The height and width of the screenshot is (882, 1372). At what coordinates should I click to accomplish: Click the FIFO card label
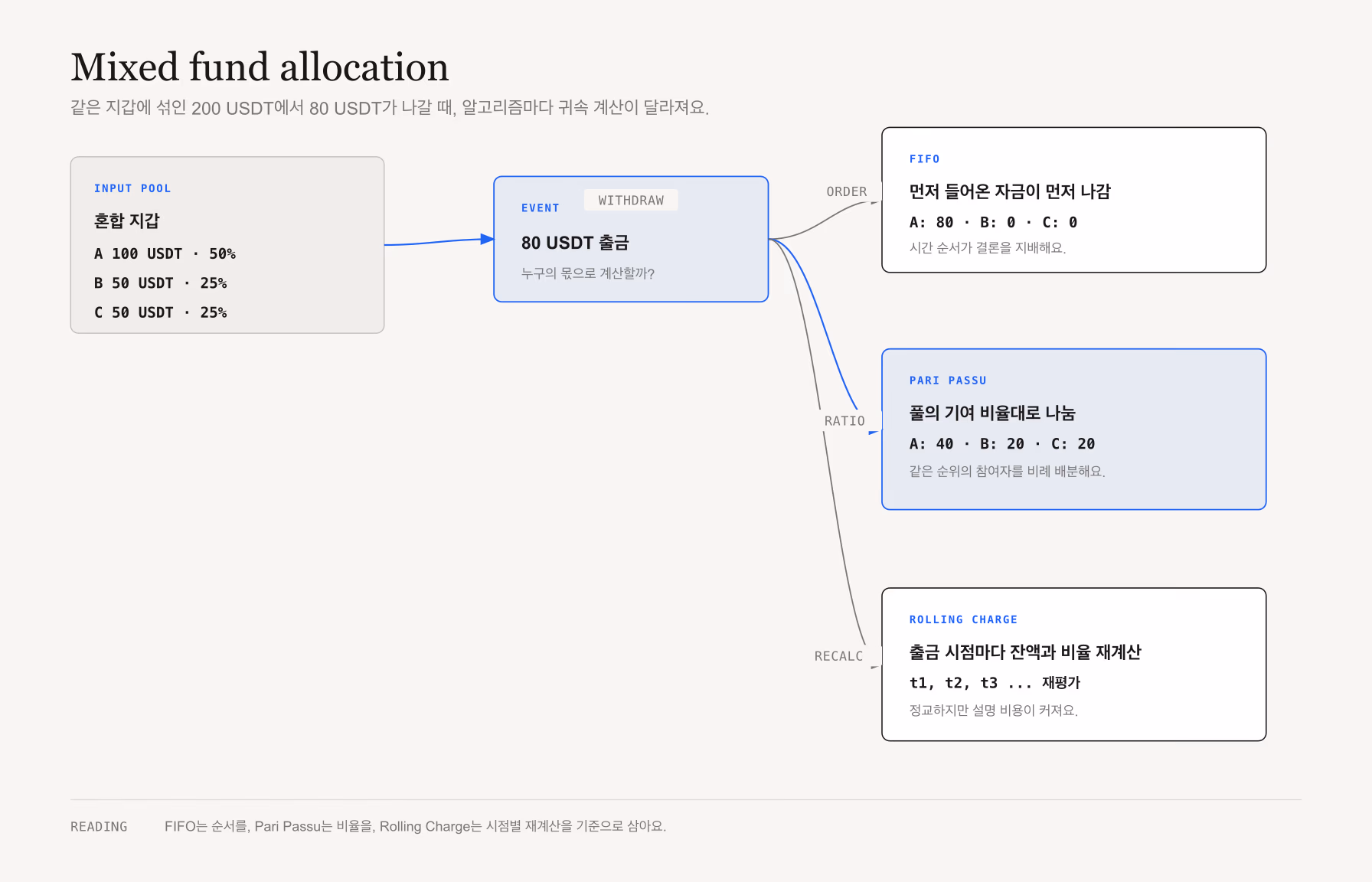tap(925, 159)
